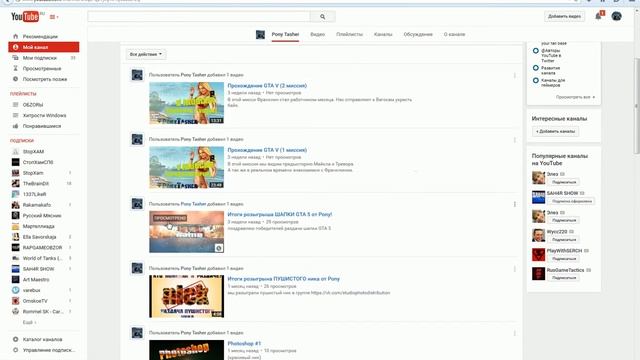Screen dimensions: 640x360
Task: Click the + Добавить каналы button
Action: [555, 131]
